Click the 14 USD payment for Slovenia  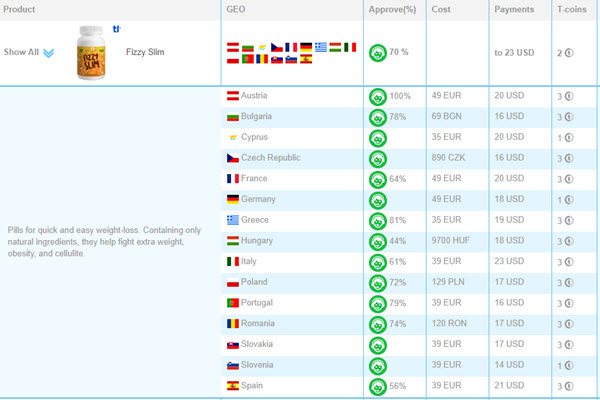click(x=509, y=364)
